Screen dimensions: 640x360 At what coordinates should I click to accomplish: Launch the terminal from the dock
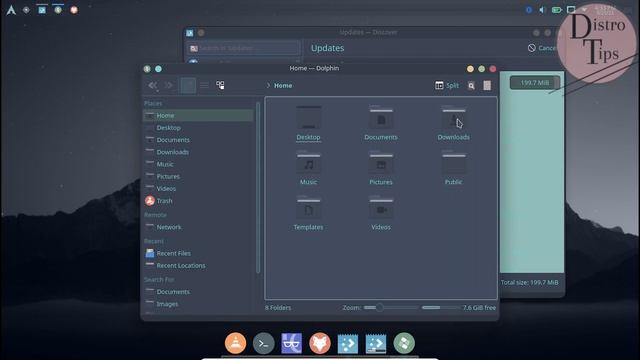(263, 344)
